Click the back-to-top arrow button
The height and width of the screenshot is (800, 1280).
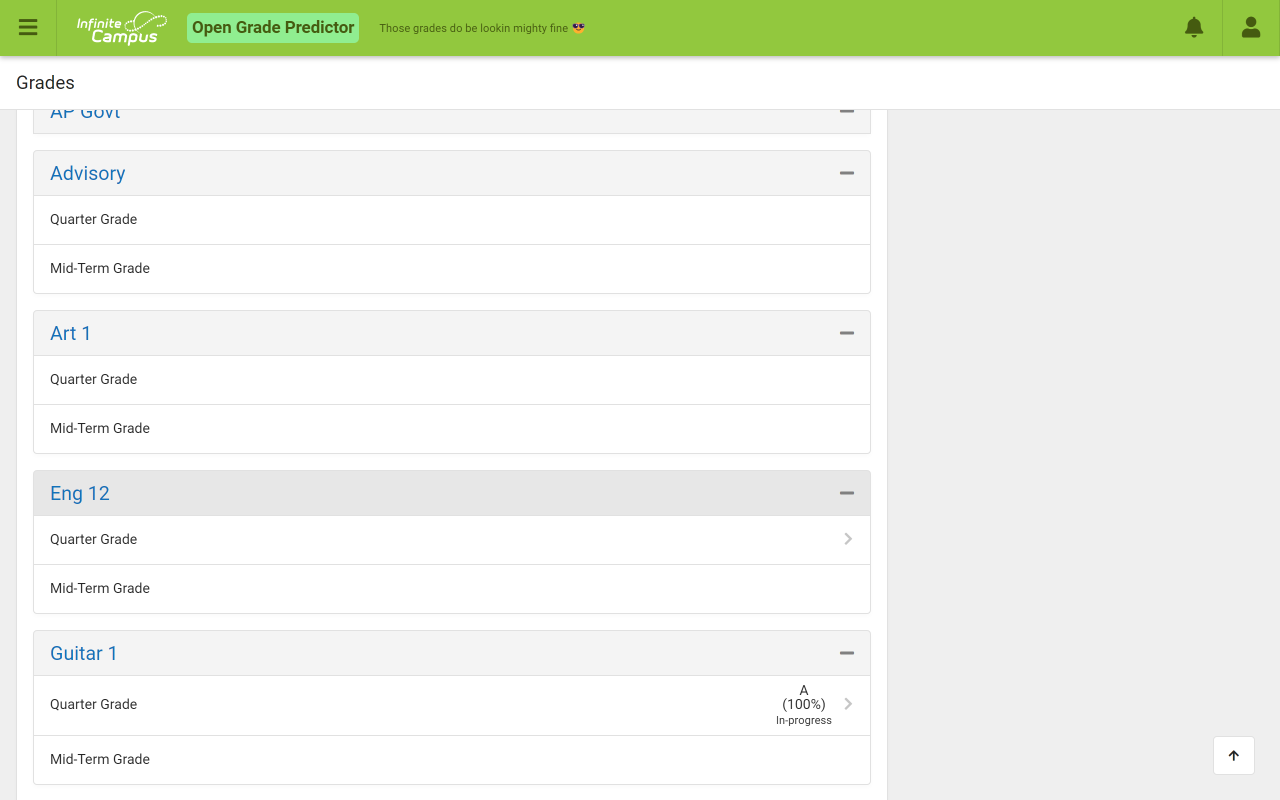[1234, 756]
